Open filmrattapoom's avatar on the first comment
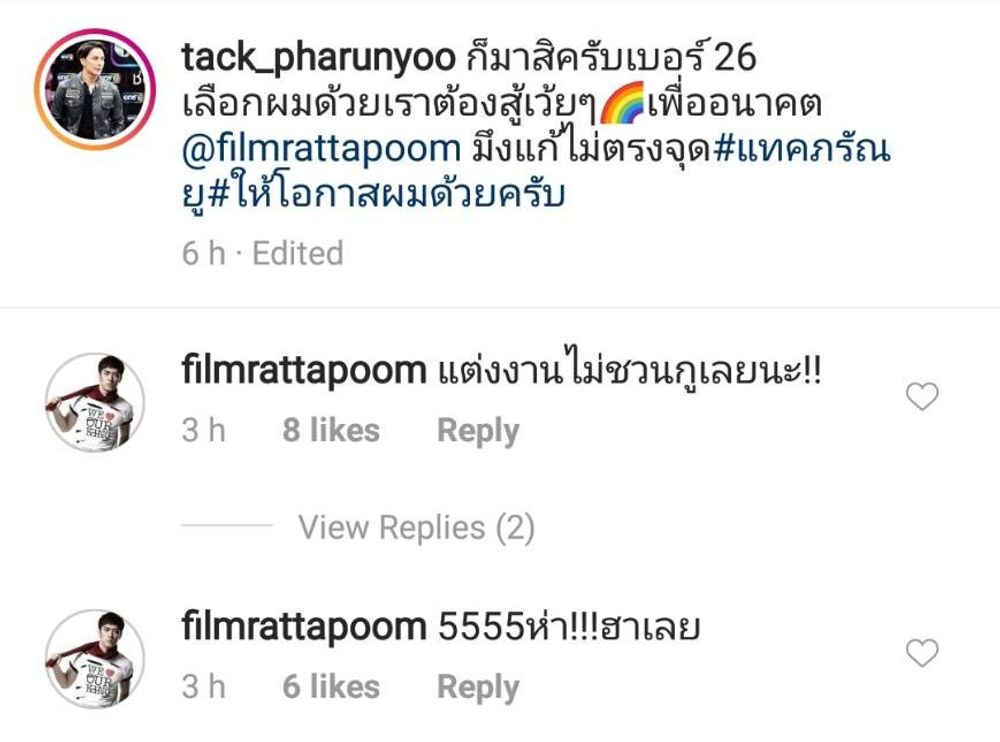 click(95, 403)
